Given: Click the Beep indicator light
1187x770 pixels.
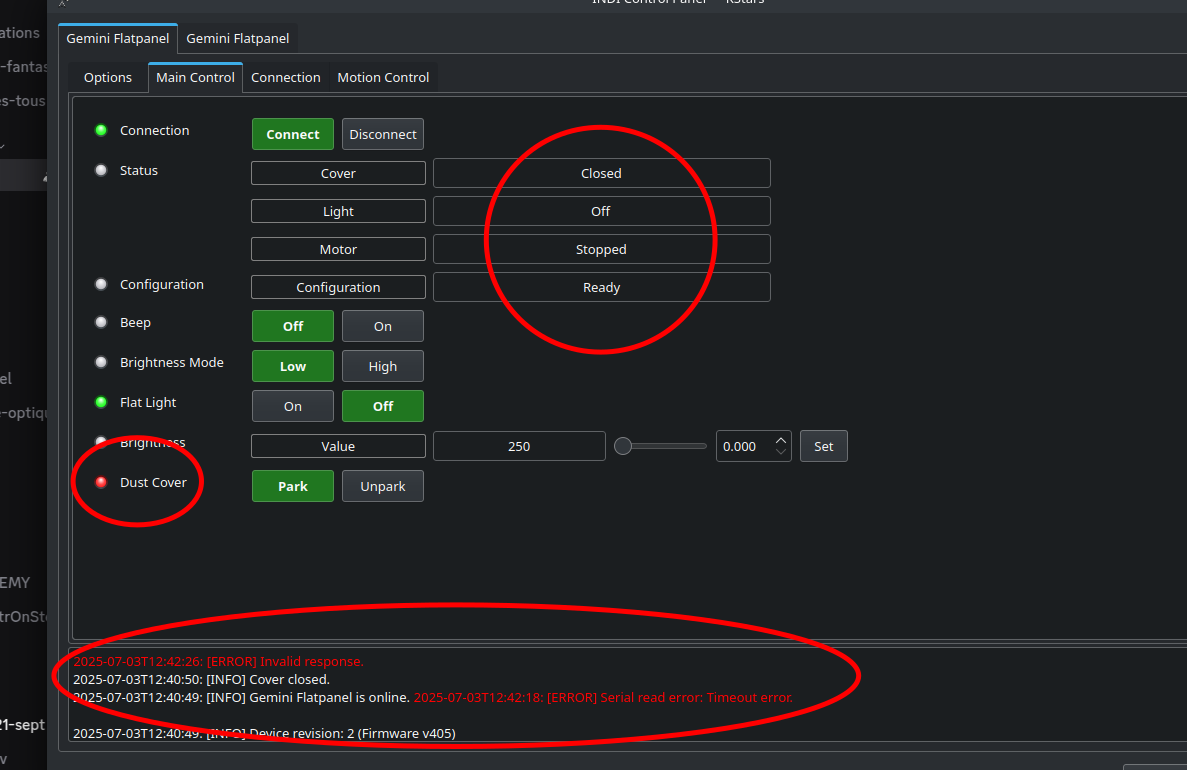Looking at the screenshot, I should [x=101, y=322].
